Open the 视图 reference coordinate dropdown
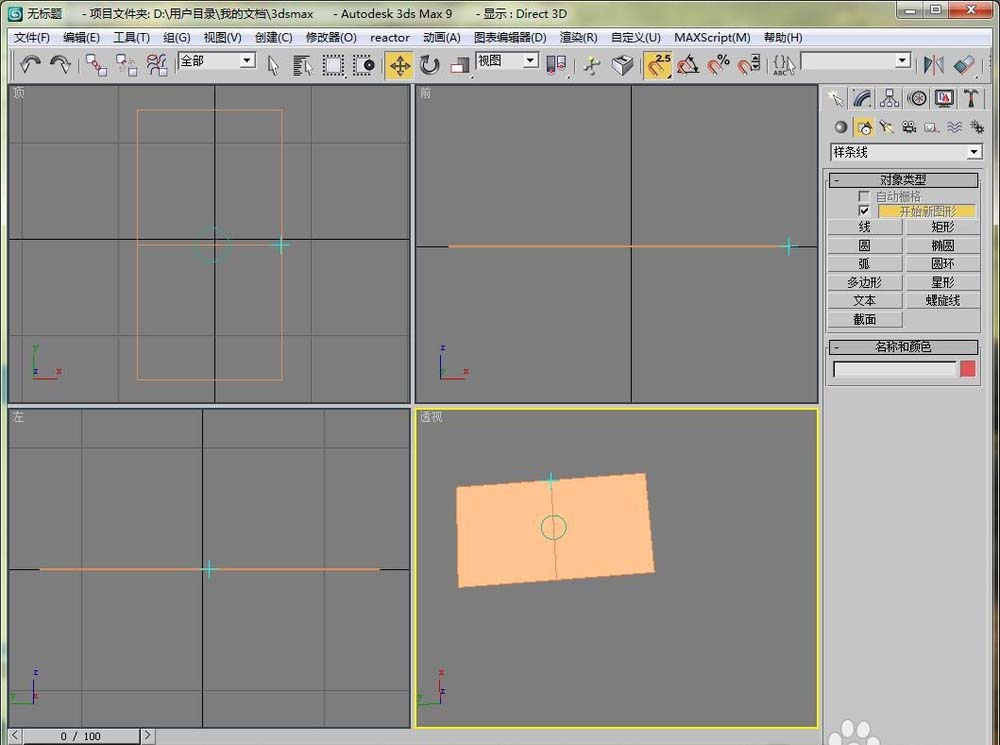 tap(507, 61)
